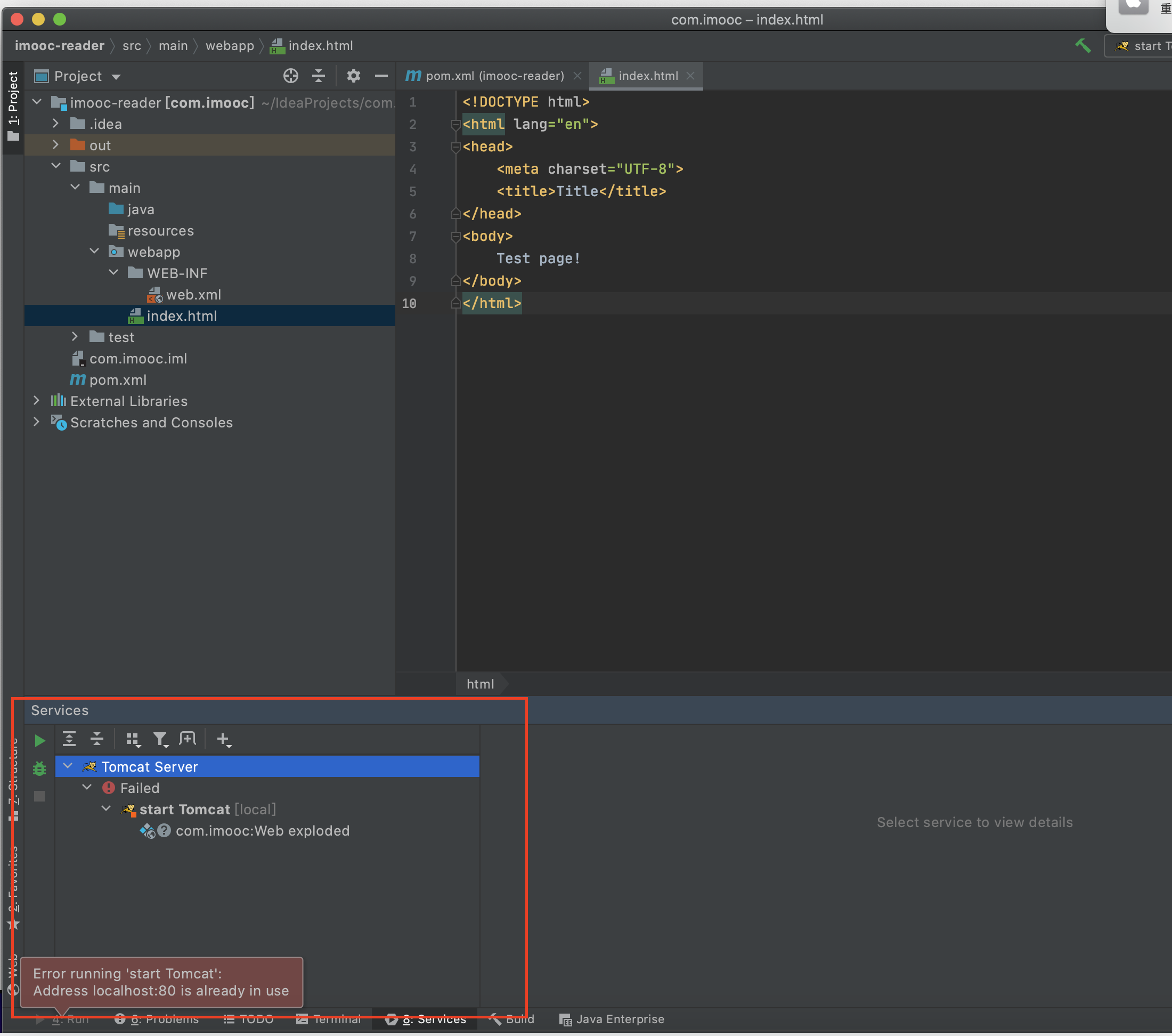Collapse the Tomcat Server node
1172x1036 pixels.
[68, 766]
